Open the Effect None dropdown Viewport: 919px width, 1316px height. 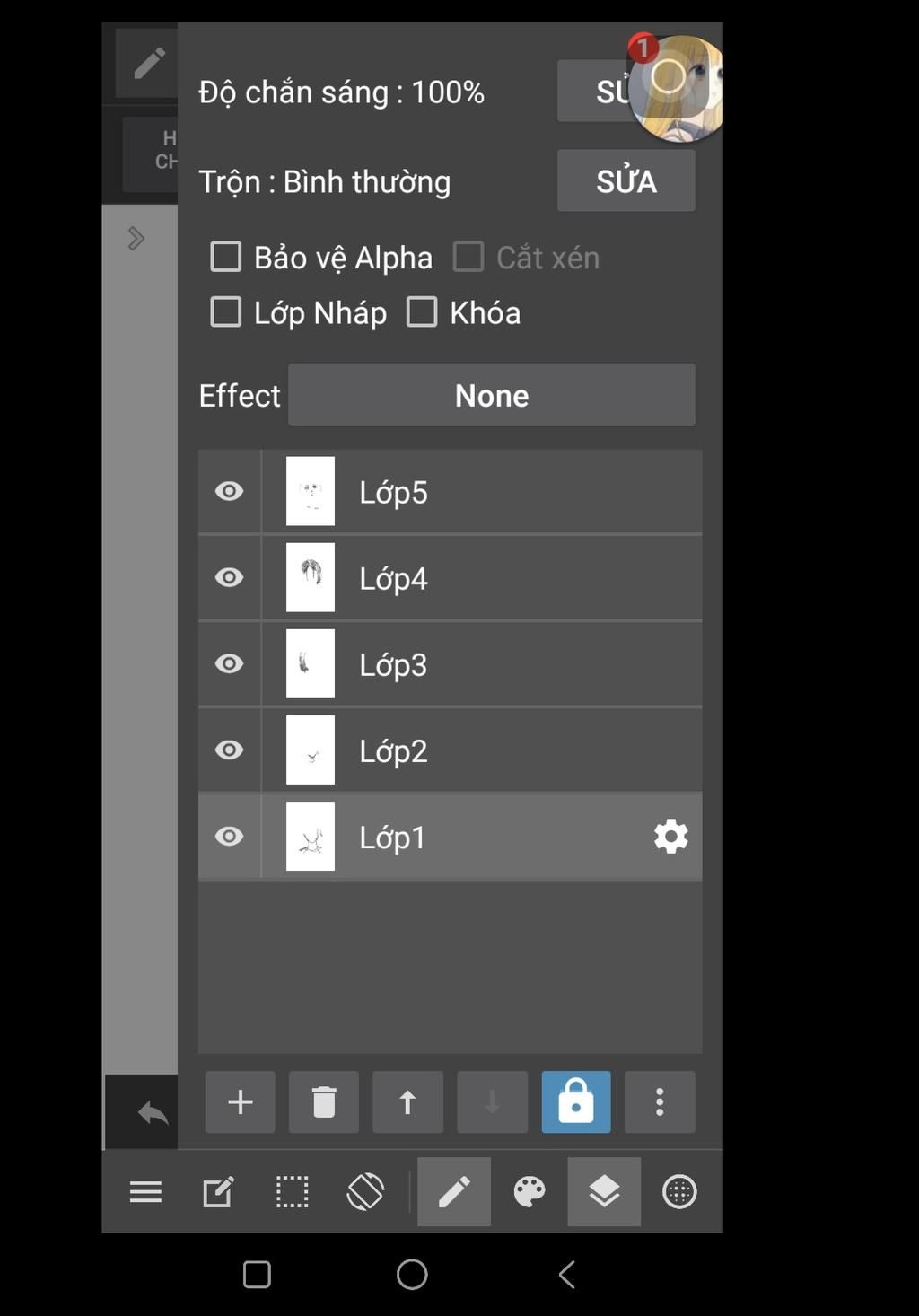pos(491,395)
